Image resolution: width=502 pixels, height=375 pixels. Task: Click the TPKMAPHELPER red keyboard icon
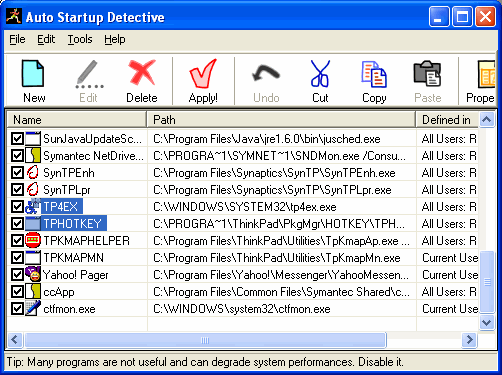tap(33, 240)
